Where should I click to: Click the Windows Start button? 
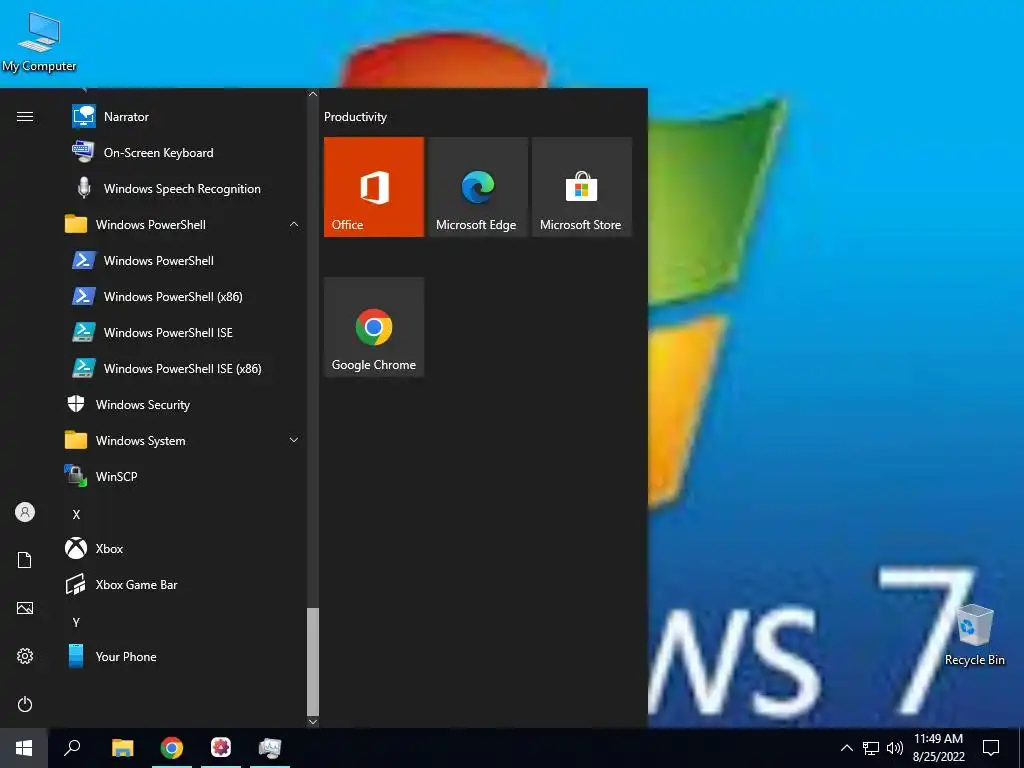click(24, 748)
